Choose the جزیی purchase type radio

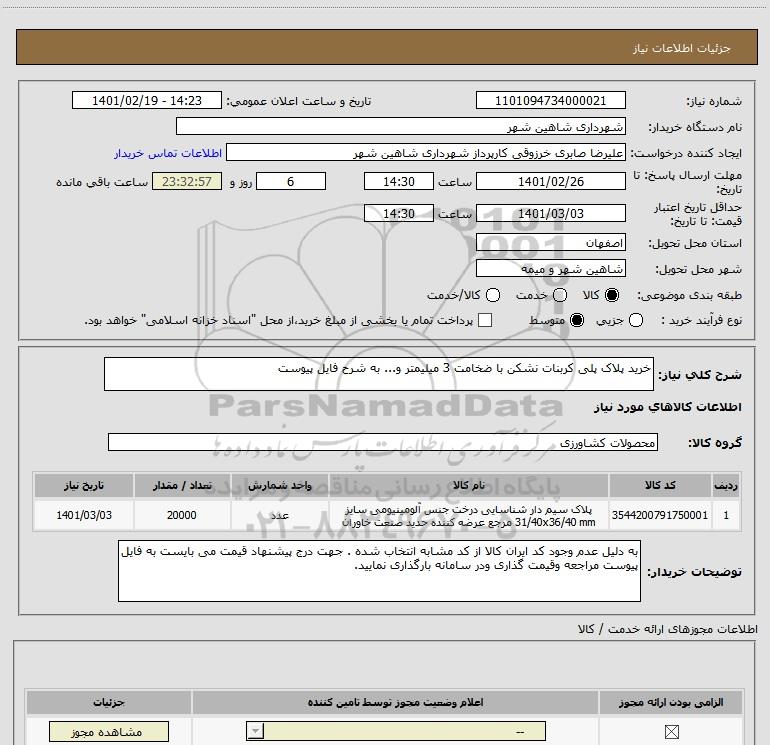(x=636, y=320)
